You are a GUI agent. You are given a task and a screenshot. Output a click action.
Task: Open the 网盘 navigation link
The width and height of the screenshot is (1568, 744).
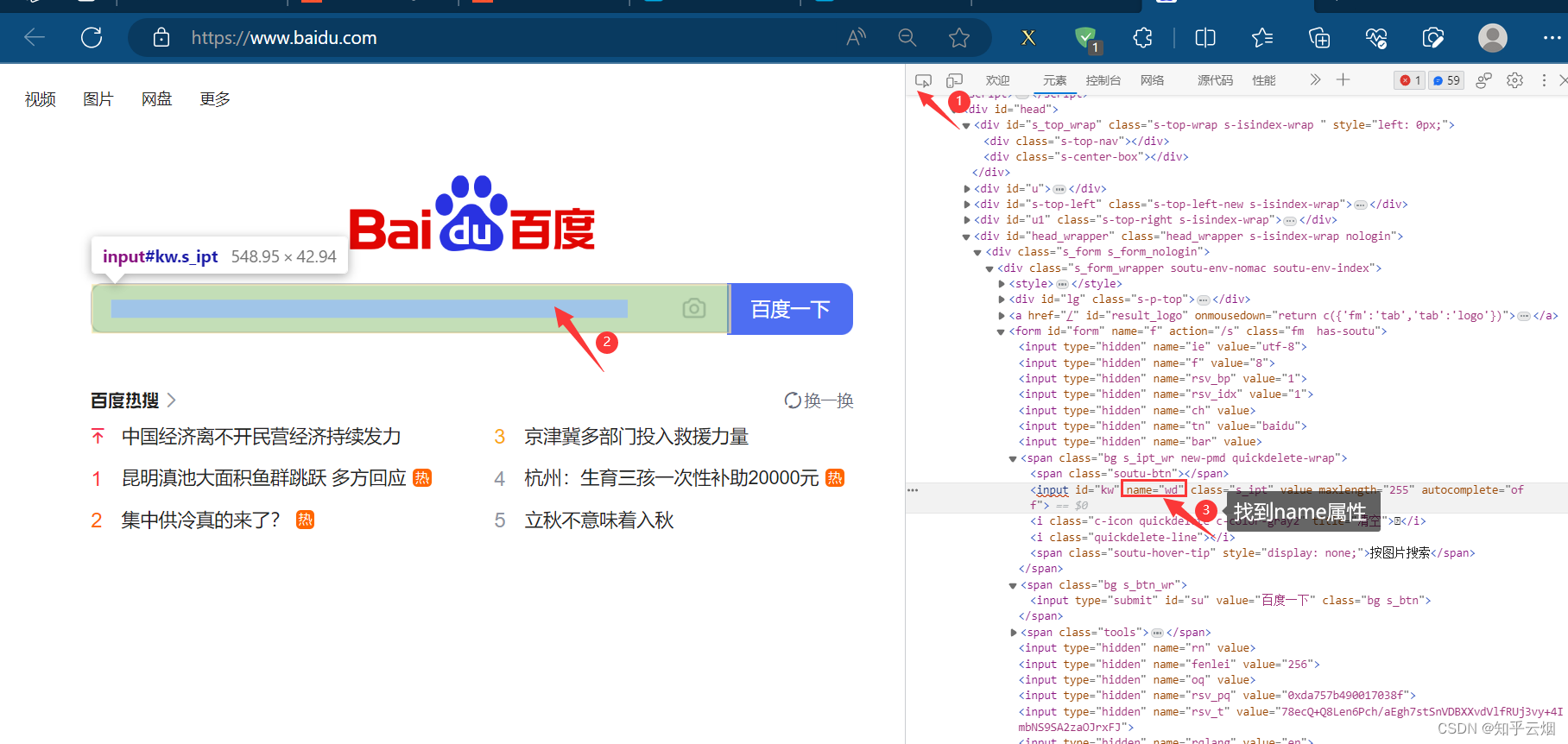point(156,99)
